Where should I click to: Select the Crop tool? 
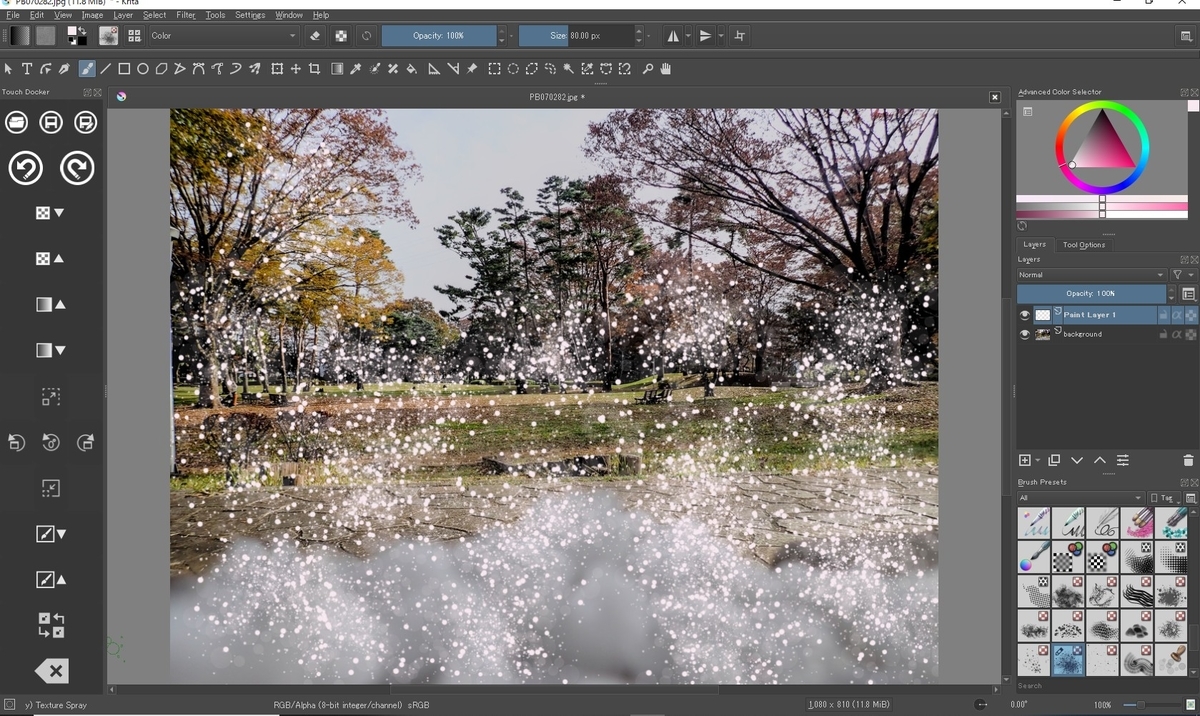tap(314, 69)
